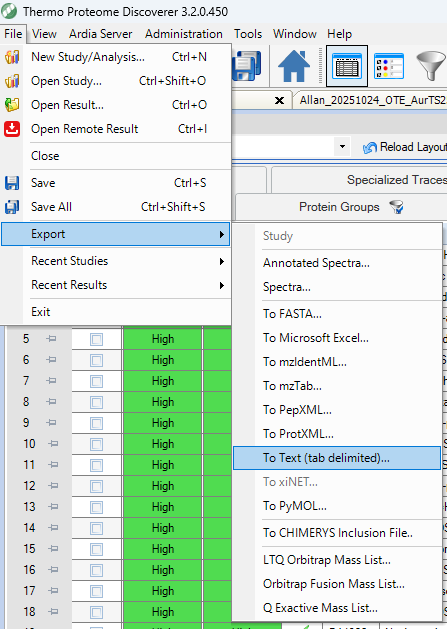This screenshot has height=629, width=447.
Task: Export Annotated Spectra
Action: [x=337, y=263]
